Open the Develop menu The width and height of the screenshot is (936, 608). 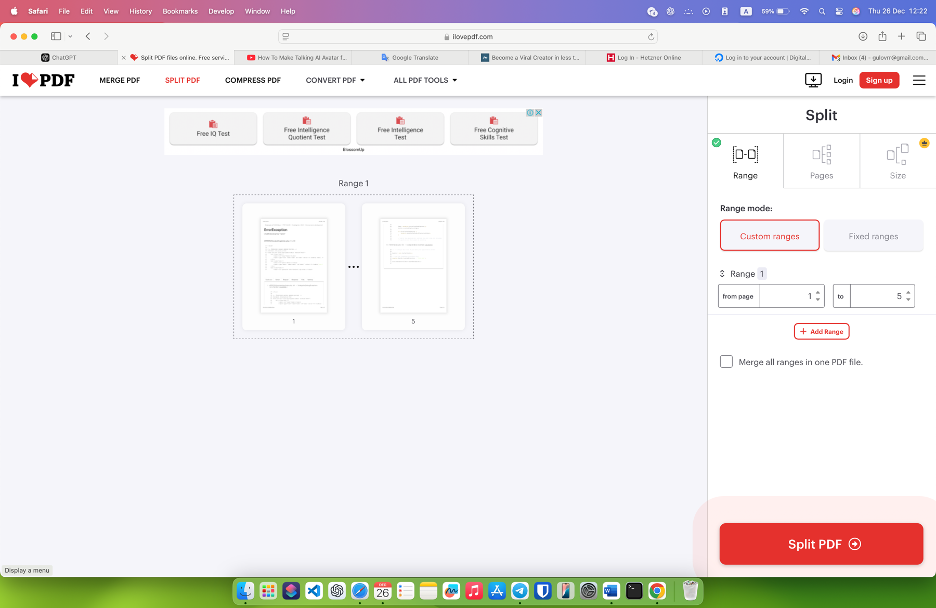[x=221, y=11]
